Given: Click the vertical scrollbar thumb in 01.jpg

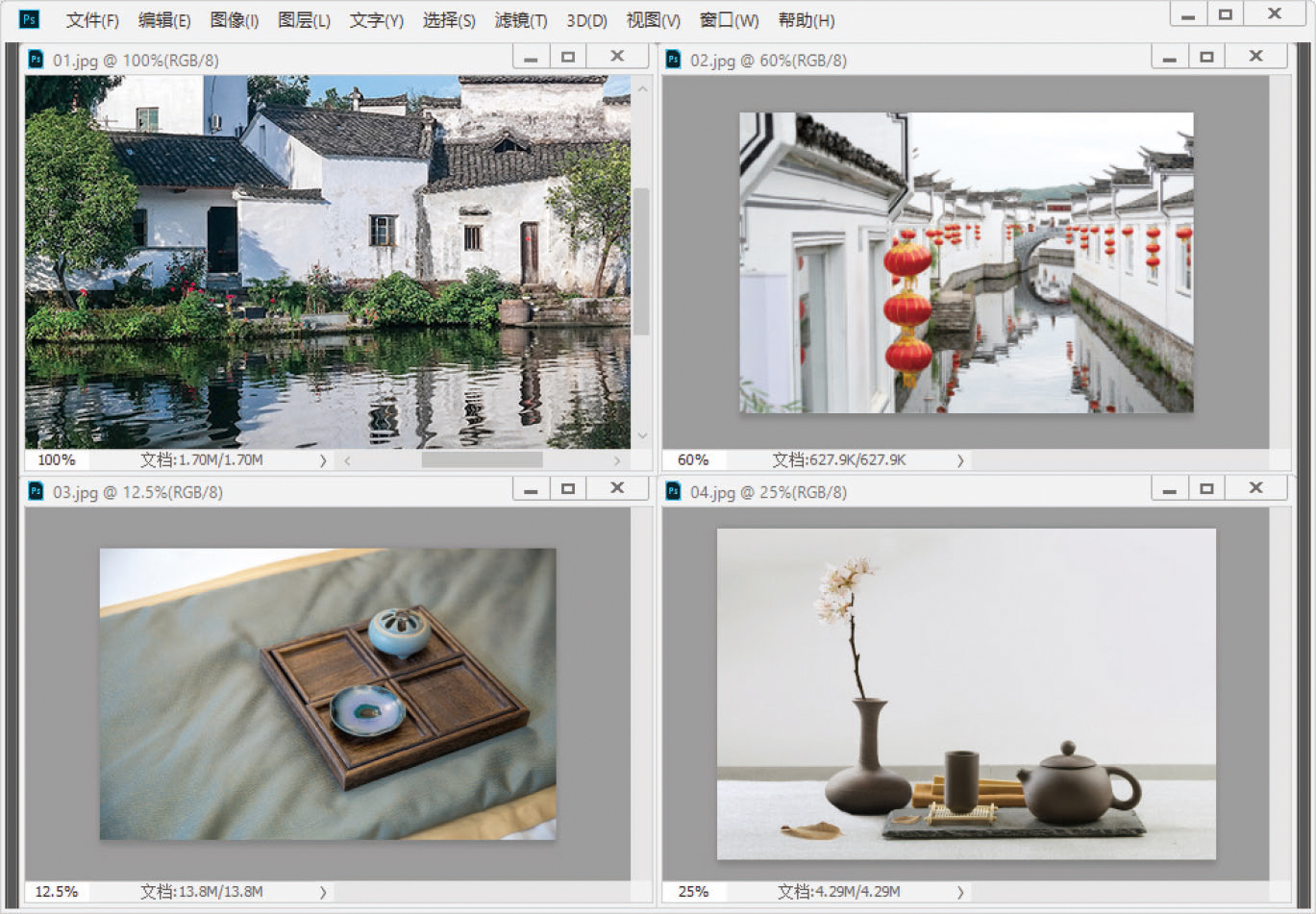Looking at the screenshot, I should (x=641, y=261).
